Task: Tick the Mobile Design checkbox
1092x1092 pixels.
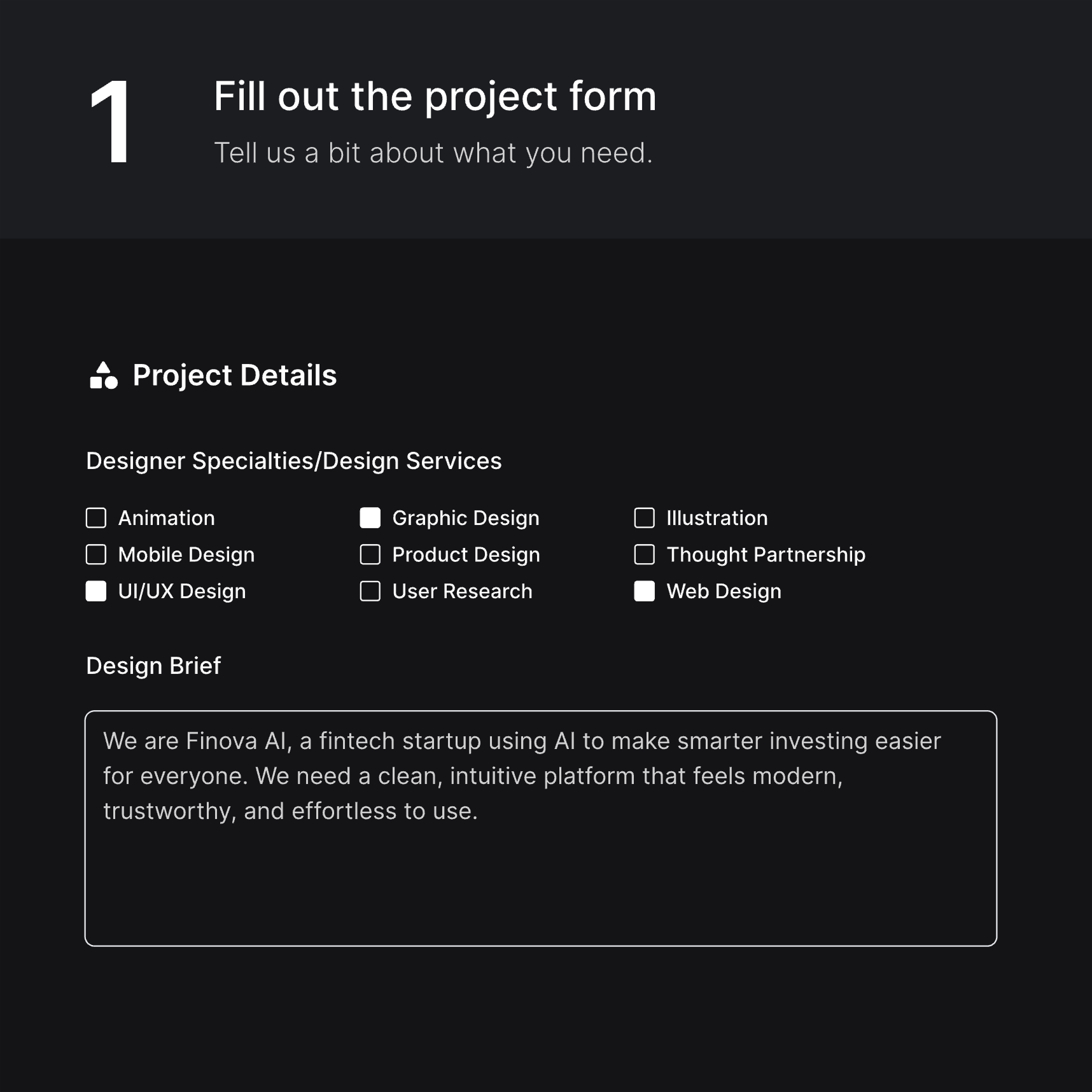Action: (x=96, y=554)
